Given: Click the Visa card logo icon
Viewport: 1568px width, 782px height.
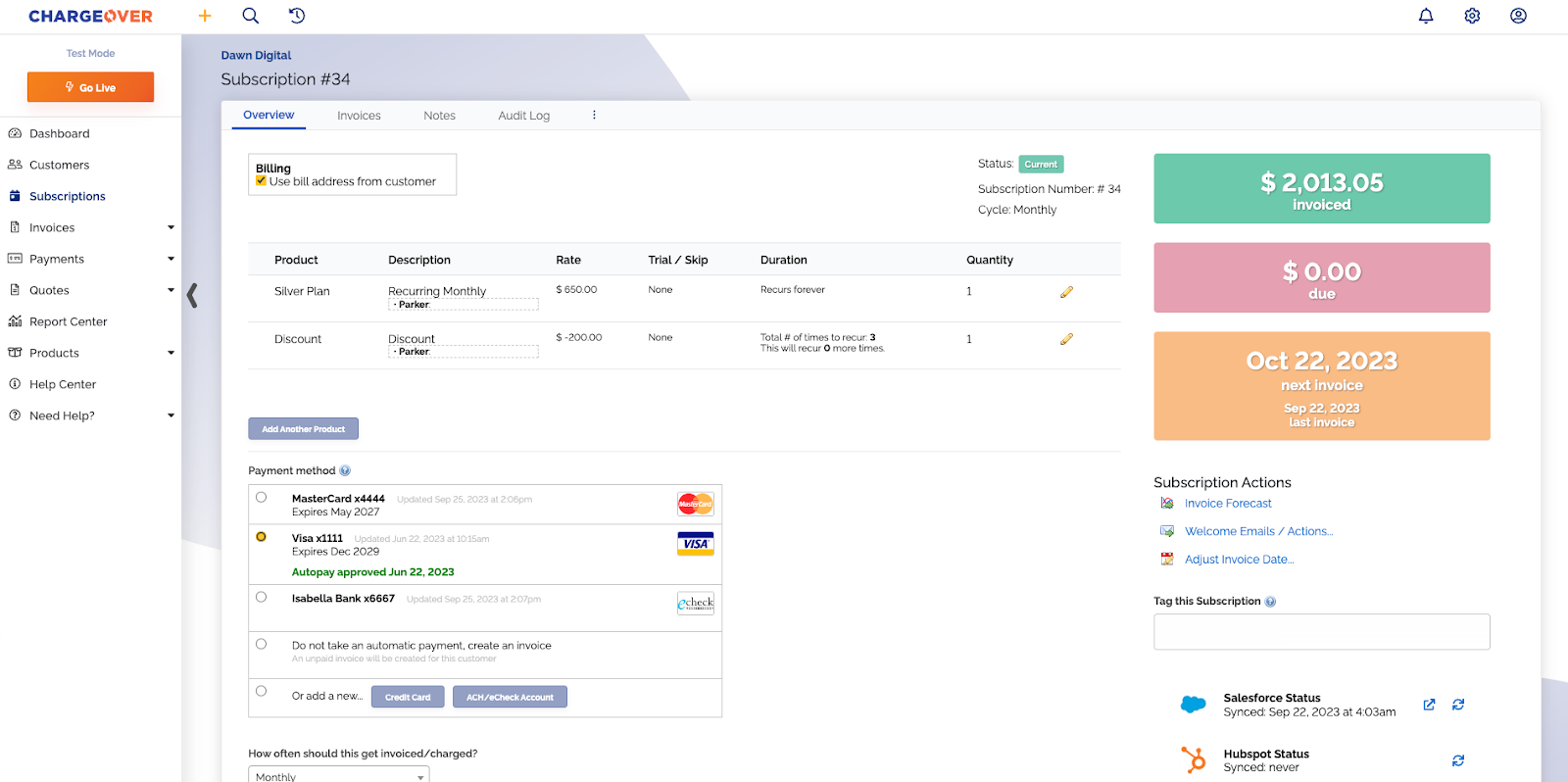Looking at the screenshot, I should coord(696,544).
